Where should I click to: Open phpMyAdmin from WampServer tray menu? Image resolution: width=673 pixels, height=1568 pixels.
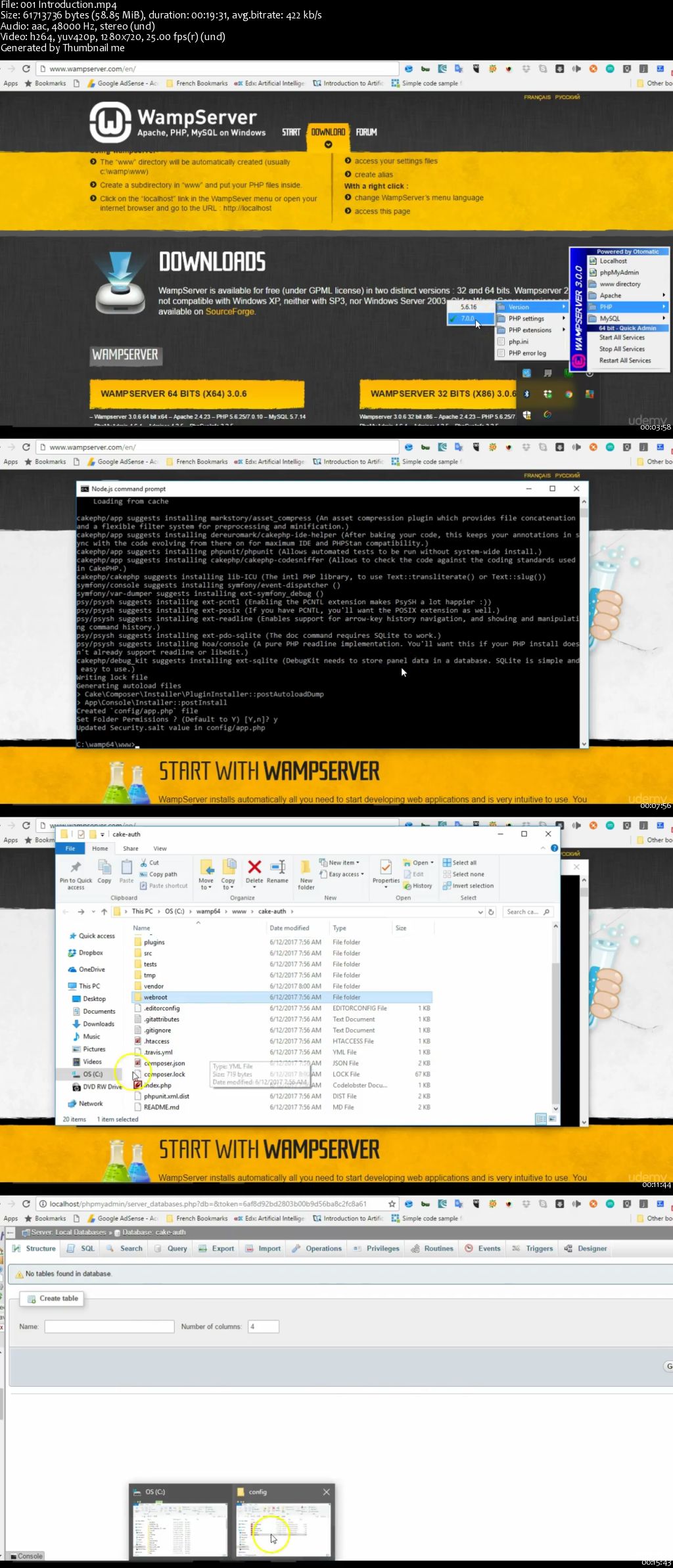point(619,273)
